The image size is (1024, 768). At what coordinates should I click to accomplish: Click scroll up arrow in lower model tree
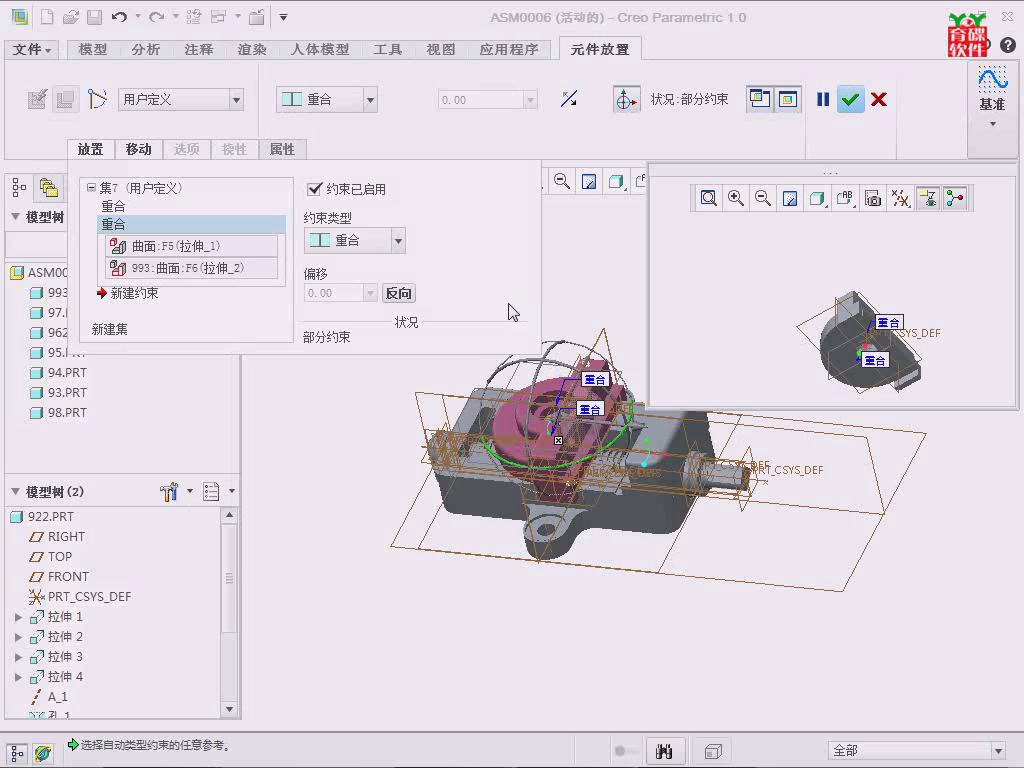click(229, 515)
